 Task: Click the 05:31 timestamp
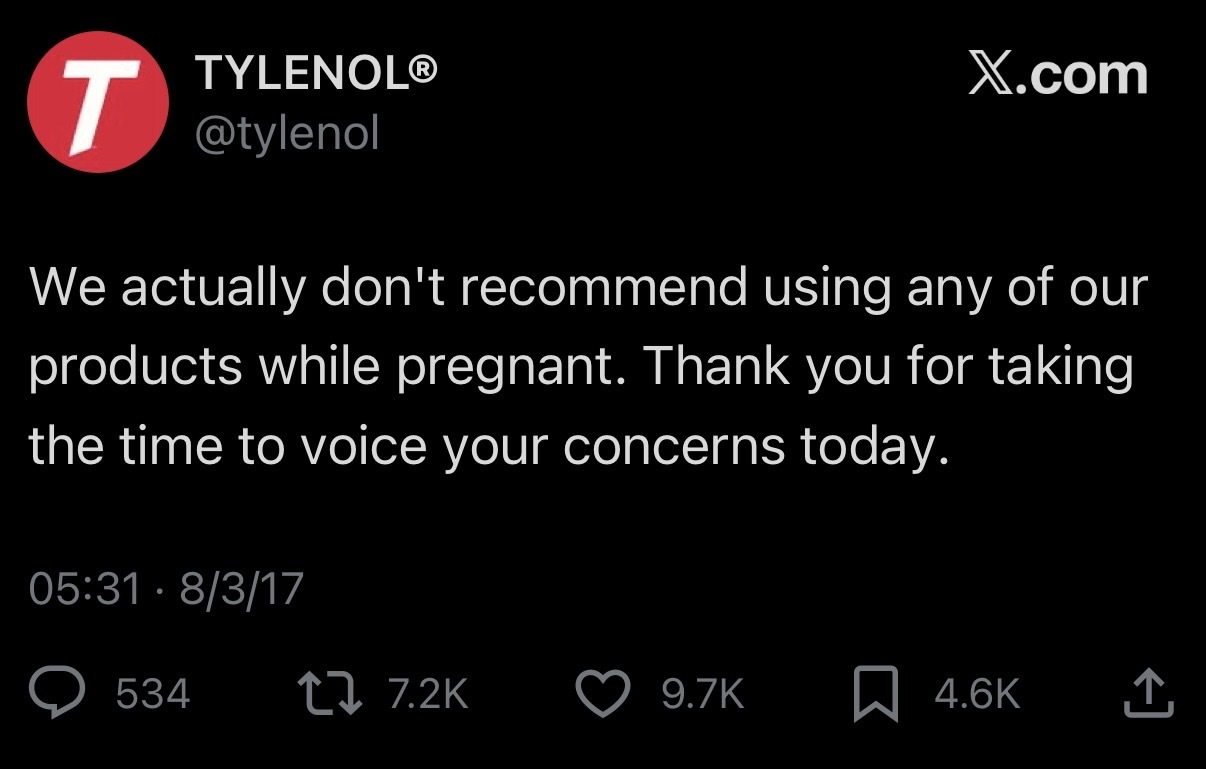click(x=85, y=589)
